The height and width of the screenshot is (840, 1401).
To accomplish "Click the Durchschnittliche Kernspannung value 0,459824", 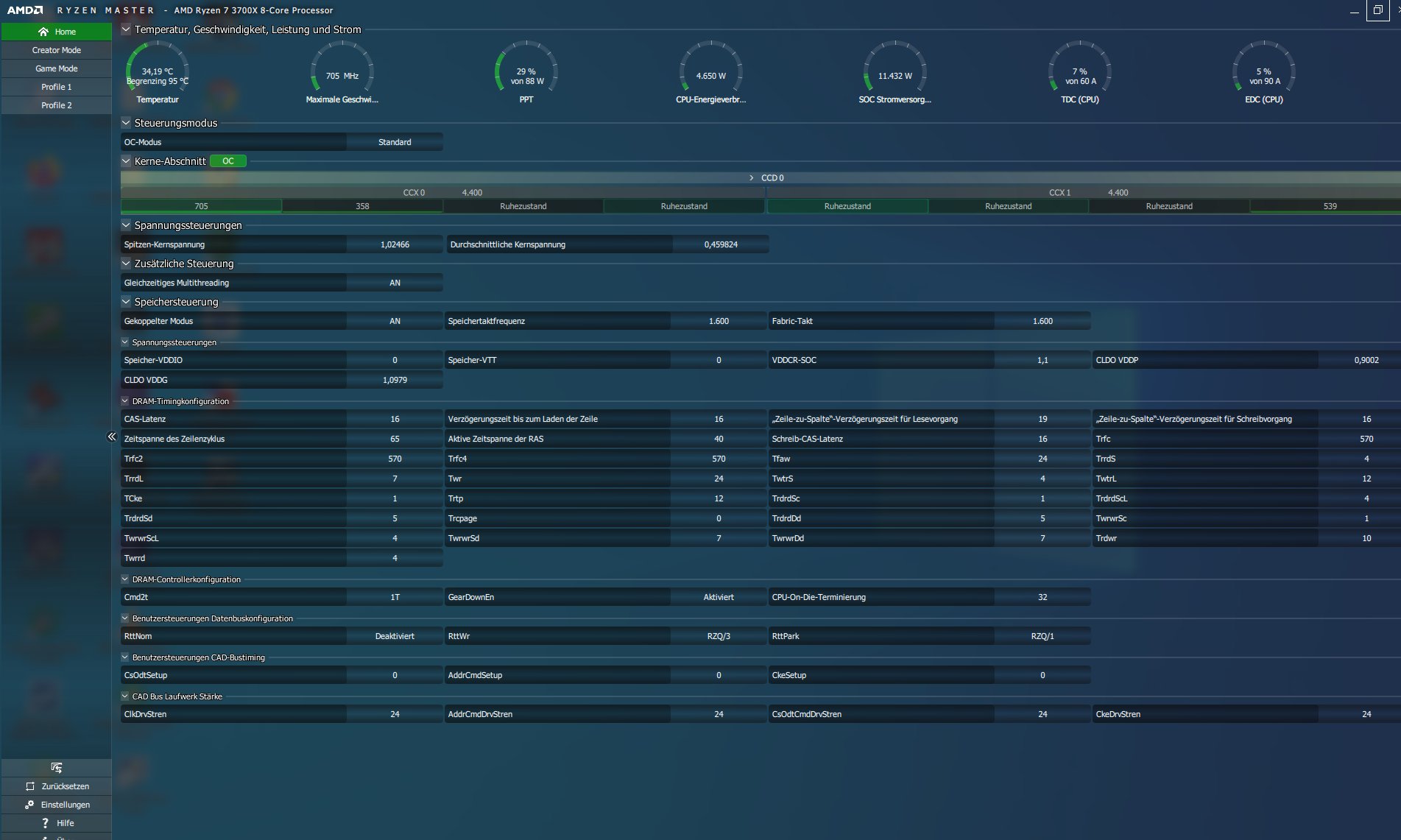I will tap(721, 244).
